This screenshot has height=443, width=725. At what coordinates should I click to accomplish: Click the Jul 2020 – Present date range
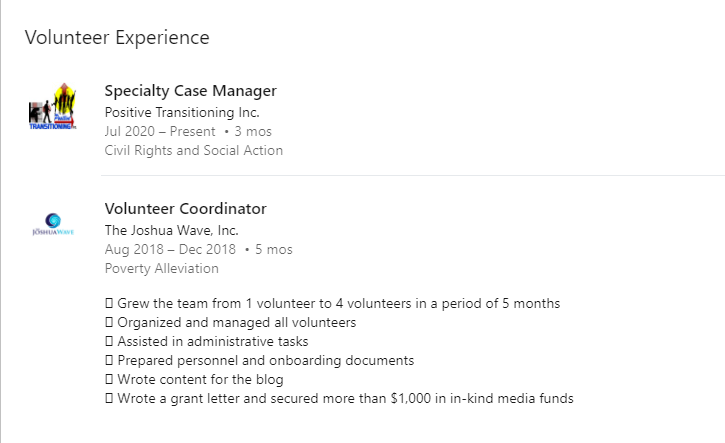coord(160,131)
